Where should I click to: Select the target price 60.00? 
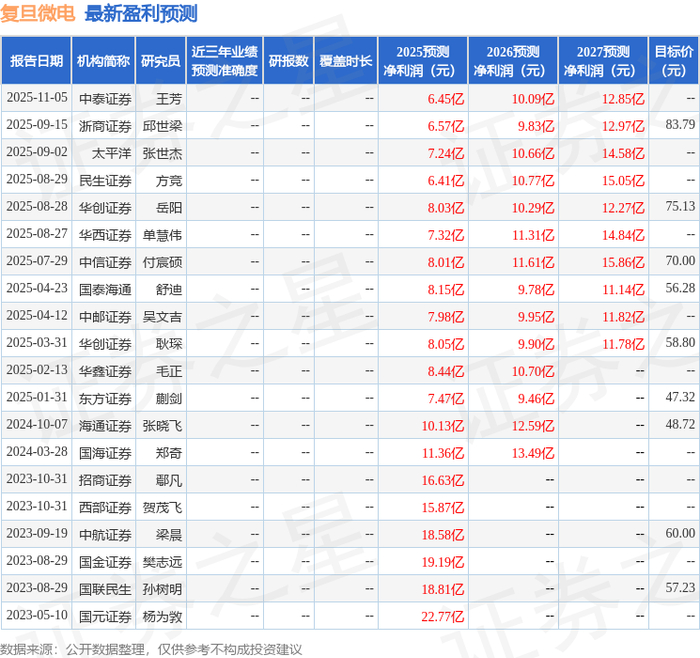tap(680, 533)
